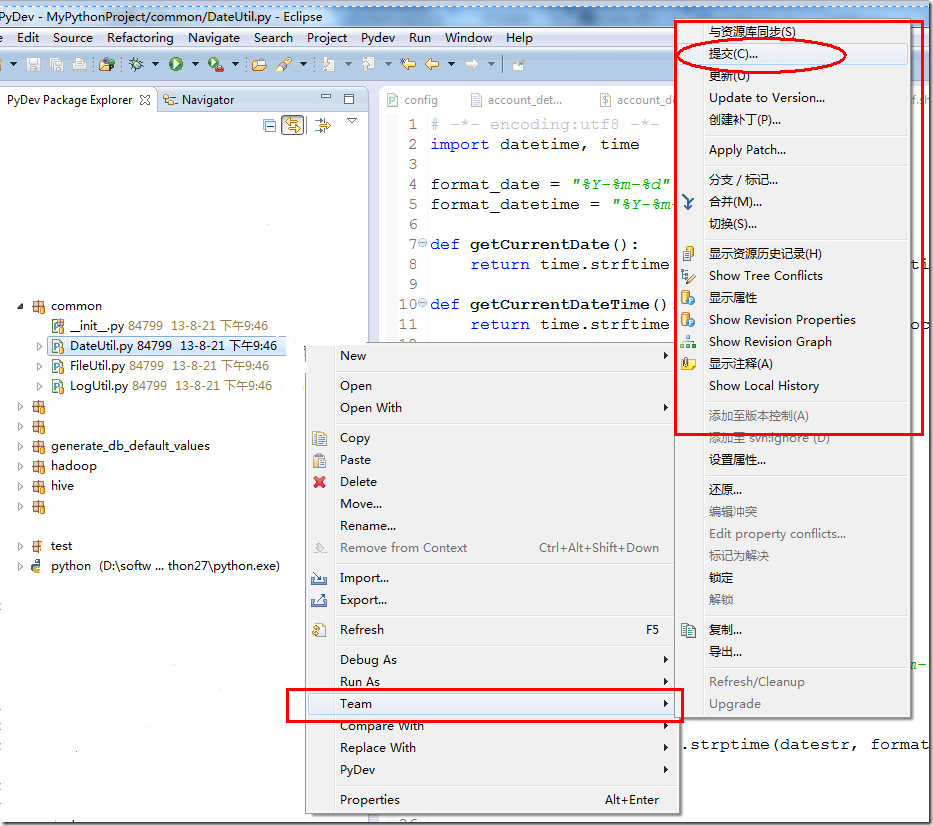Viewport: 933px width, 826px height.
Task: Maximize the Package Explorer panel
Action: [x=349, y=99]
